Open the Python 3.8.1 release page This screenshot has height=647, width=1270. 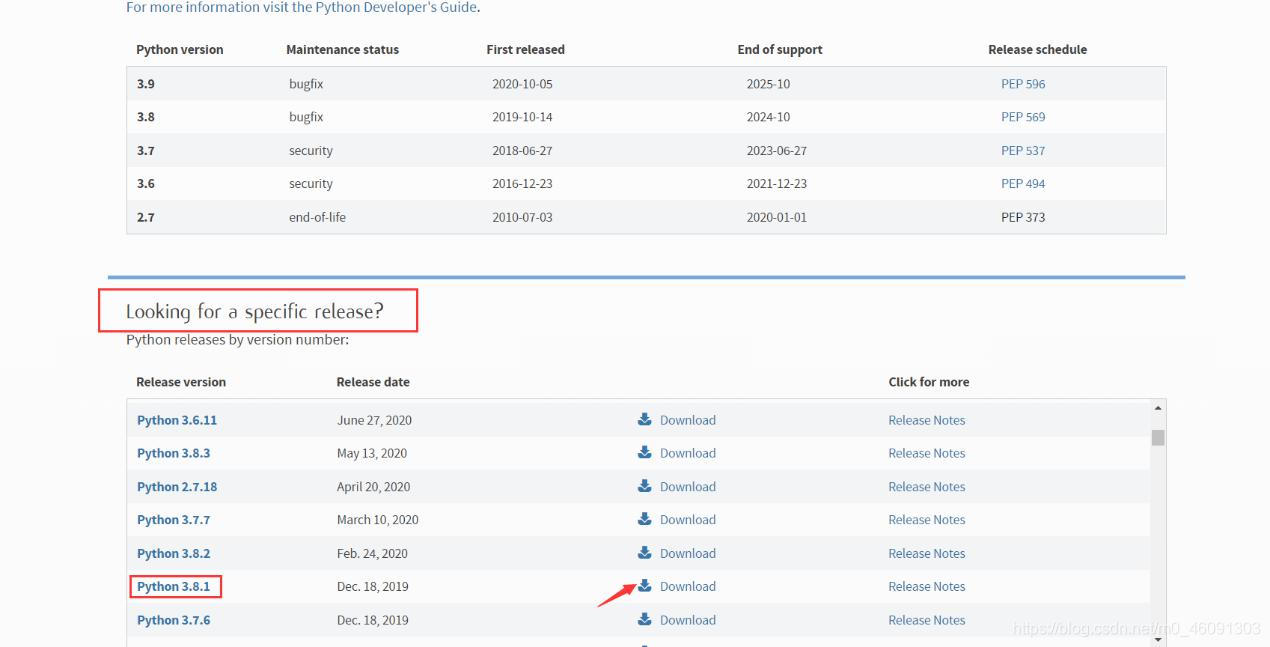pos(174,586)
